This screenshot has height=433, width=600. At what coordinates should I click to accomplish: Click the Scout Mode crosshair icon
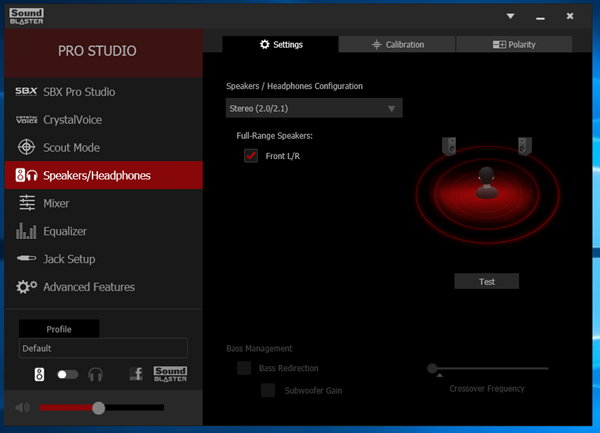click(26, 147)
